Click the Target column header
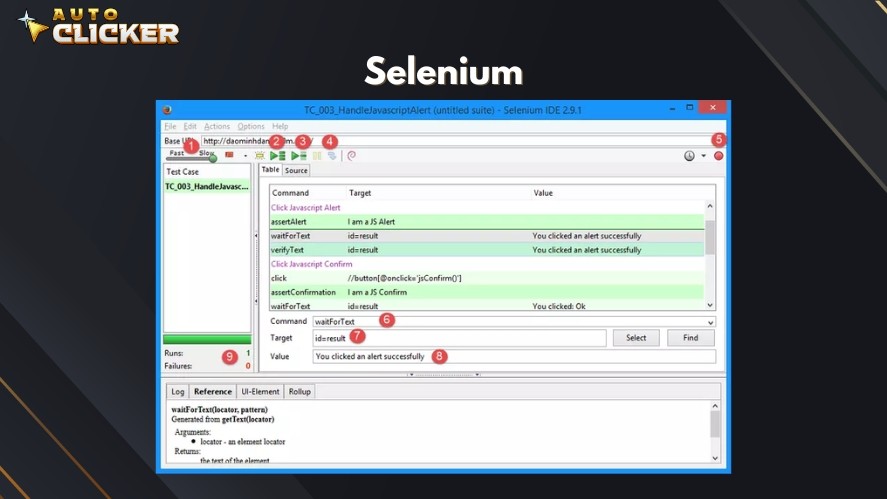Viewport: 887px width, 499px height. pyautogui.click(x=360, y=193)
